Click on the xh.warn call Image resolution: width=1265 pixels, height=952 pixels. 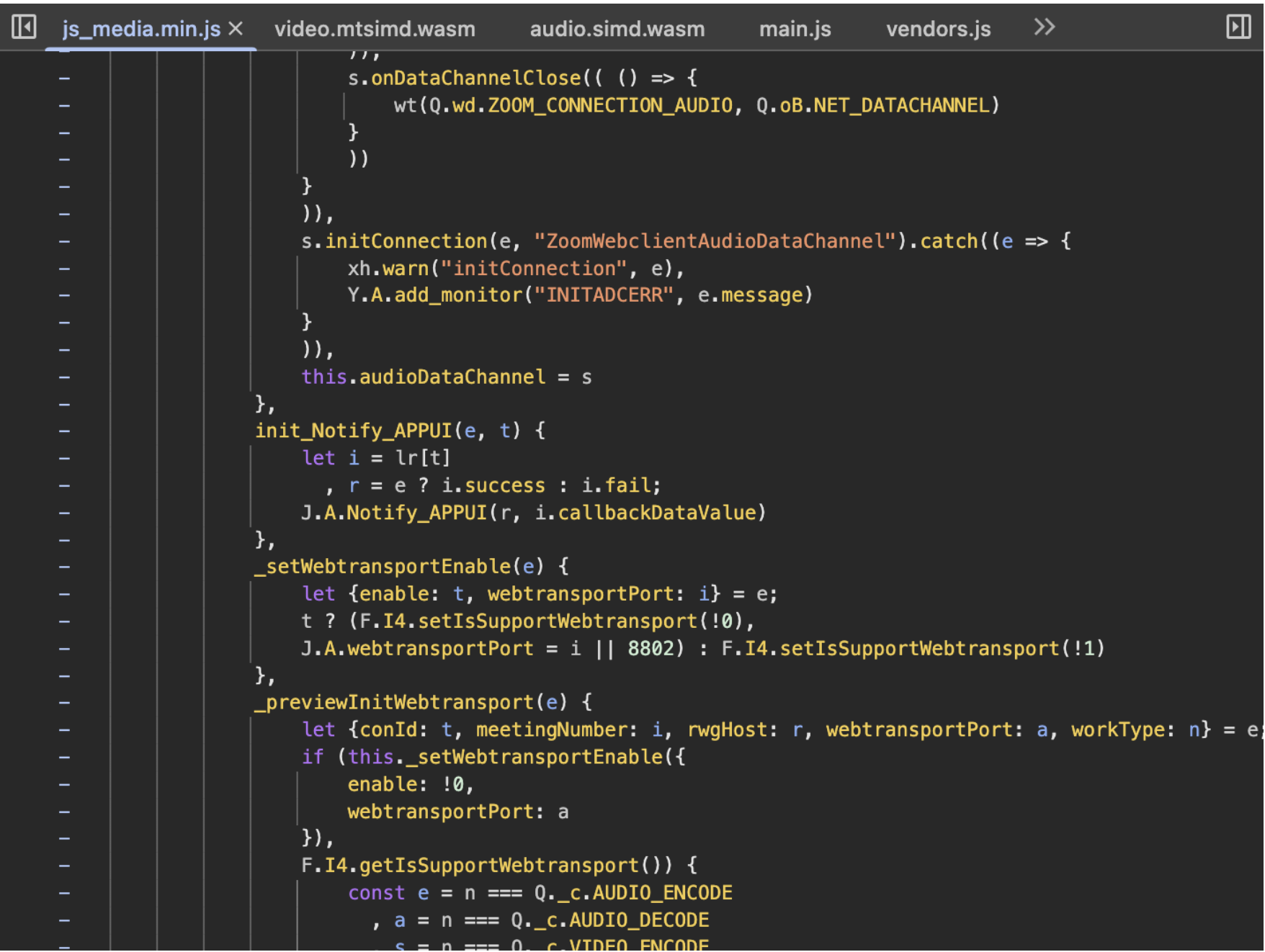coord(388,269)
